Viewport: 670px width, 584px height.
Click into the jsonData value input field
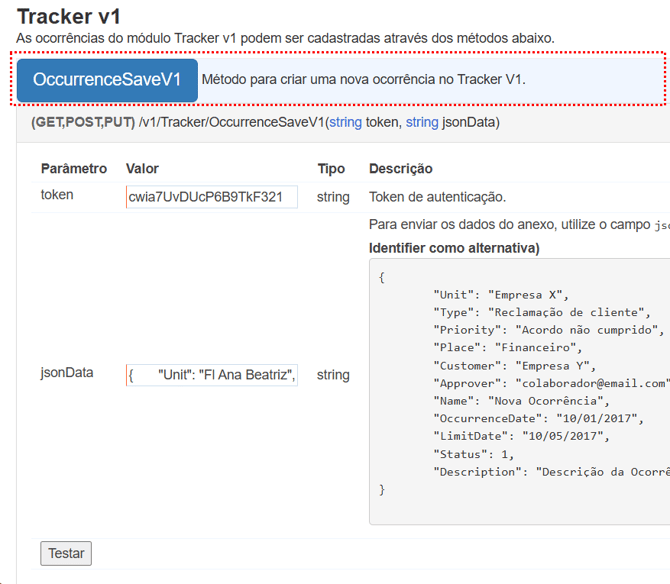tap(211, 375)
